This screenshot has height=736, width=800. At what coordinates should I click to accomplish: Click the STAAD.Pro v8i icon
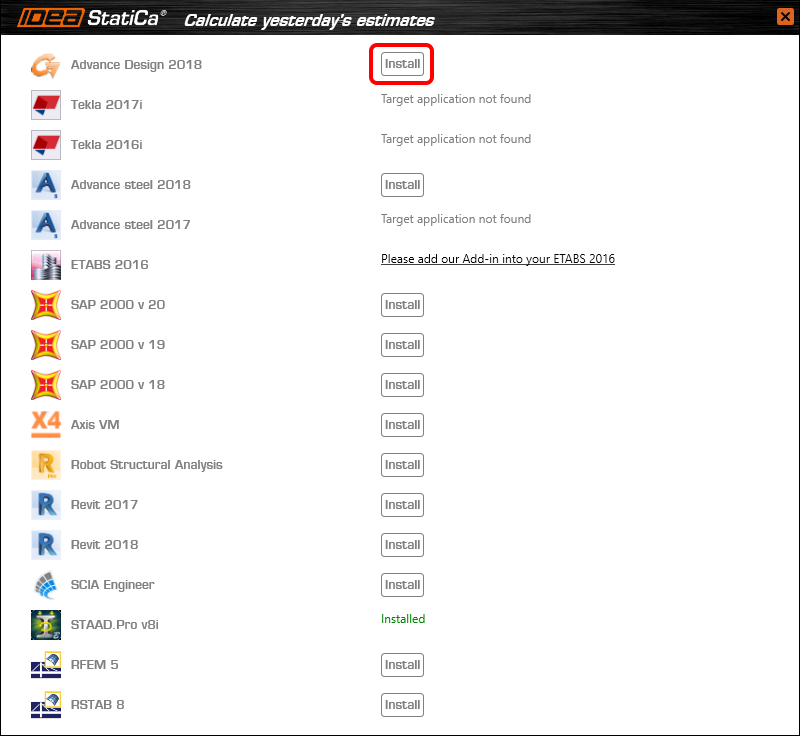coord(45,625)
